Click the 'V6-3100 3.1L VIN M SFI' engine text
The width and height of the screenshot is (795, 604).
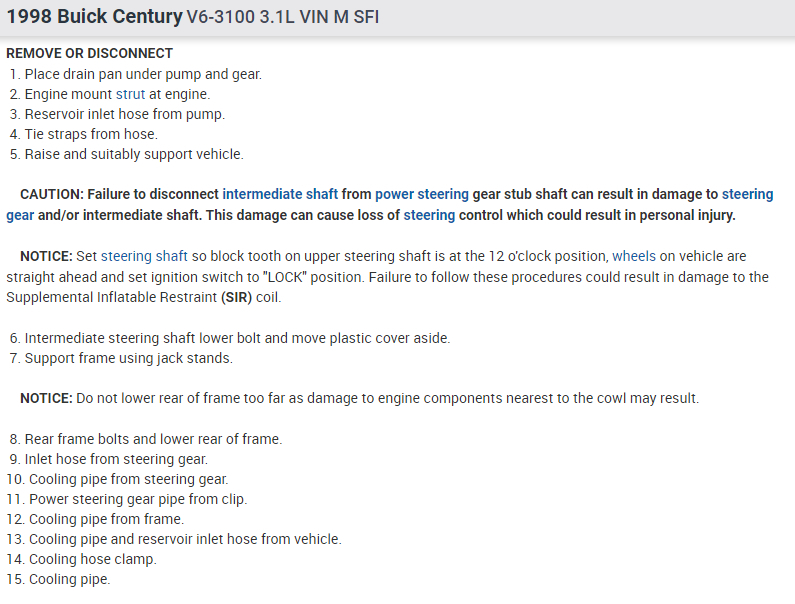[x=282, y=18]
